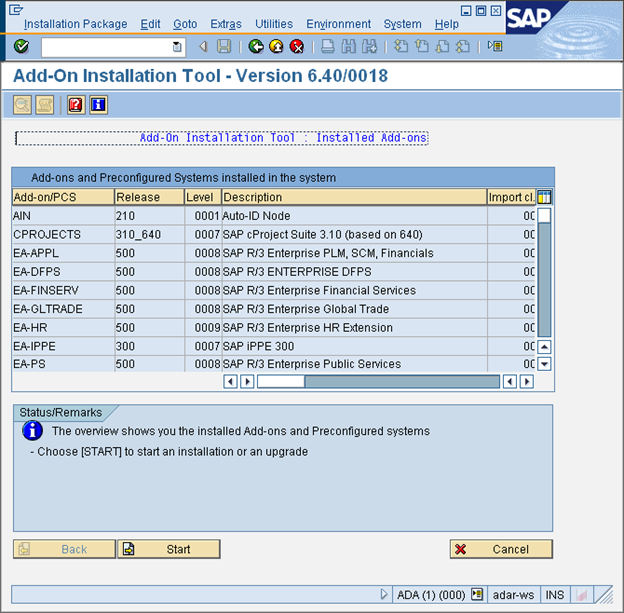
Task: Click the left arrow left of horizontal scrollbar
Action: [x=230, y=381]
